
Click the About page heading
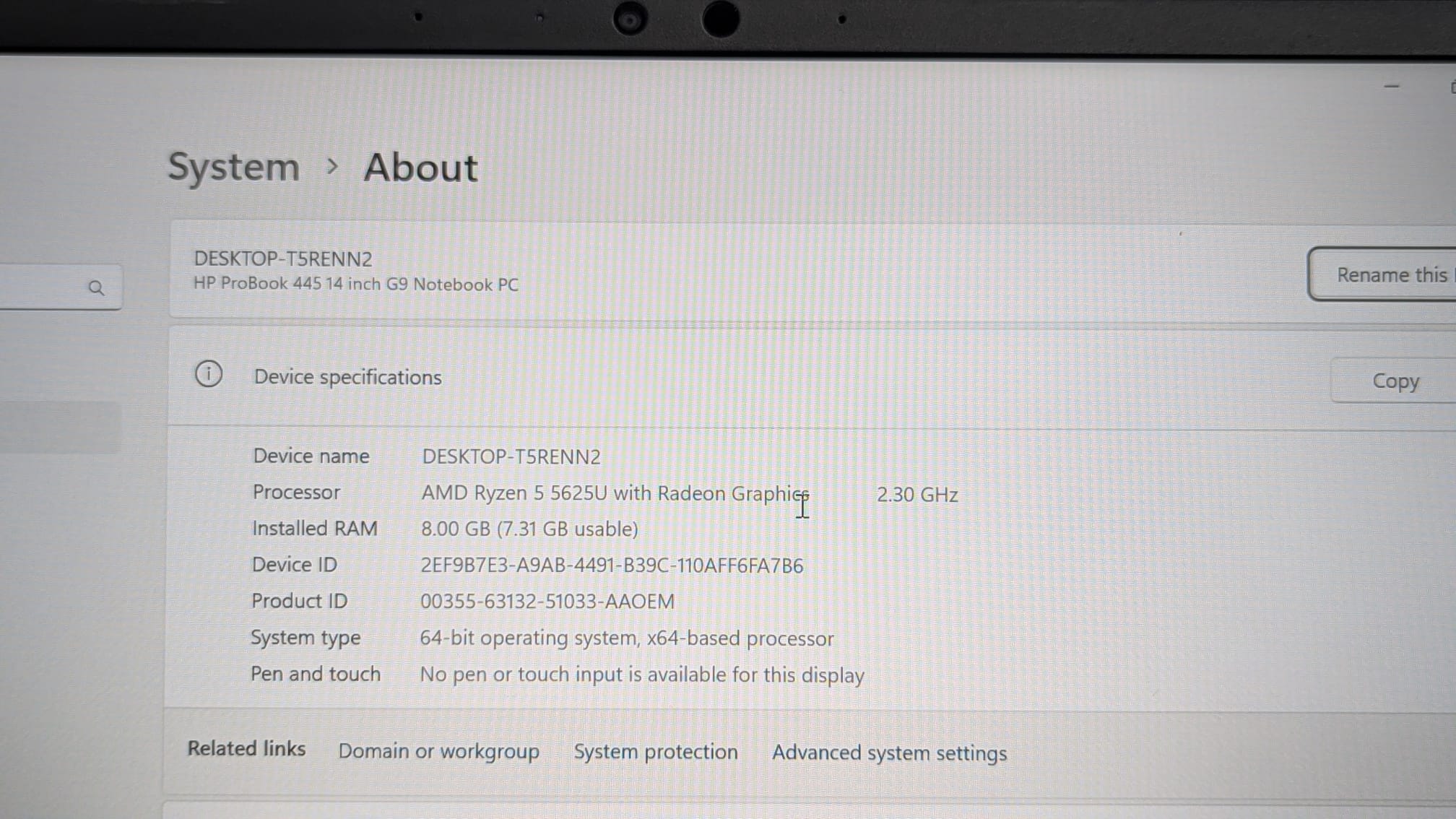click(420, 168)
